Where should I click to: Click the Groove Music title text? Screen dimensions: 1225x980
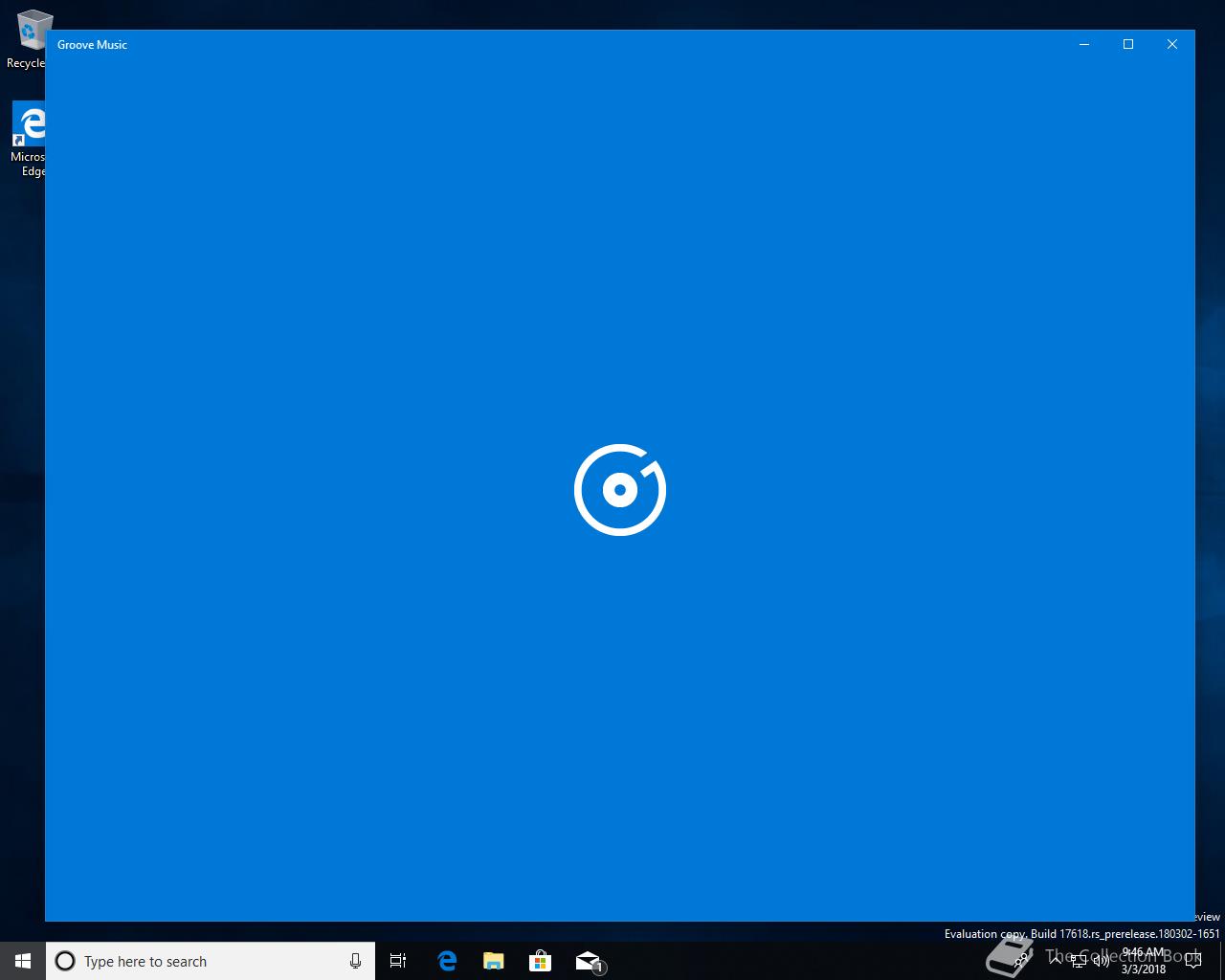click(x=92, y=45)
